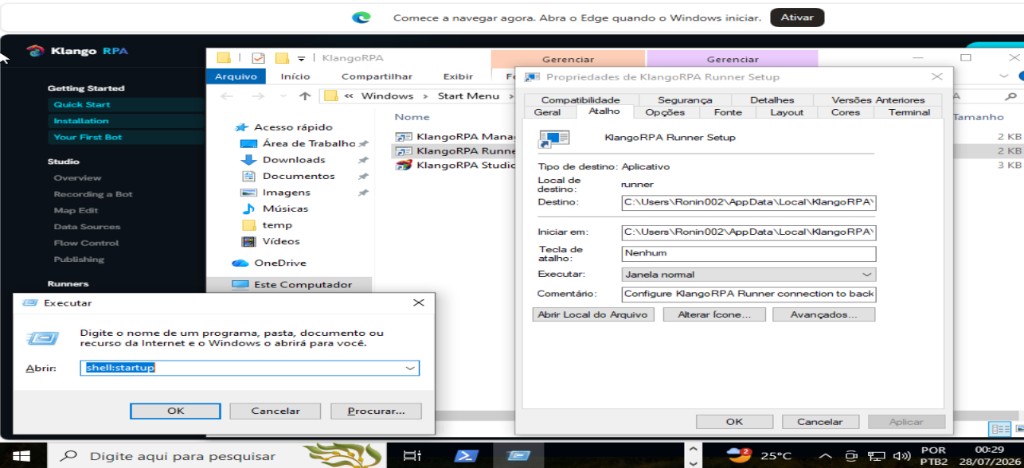Open the Detalhes tab
Viewport: 1024px width, 468px height.
click(772, 100)
